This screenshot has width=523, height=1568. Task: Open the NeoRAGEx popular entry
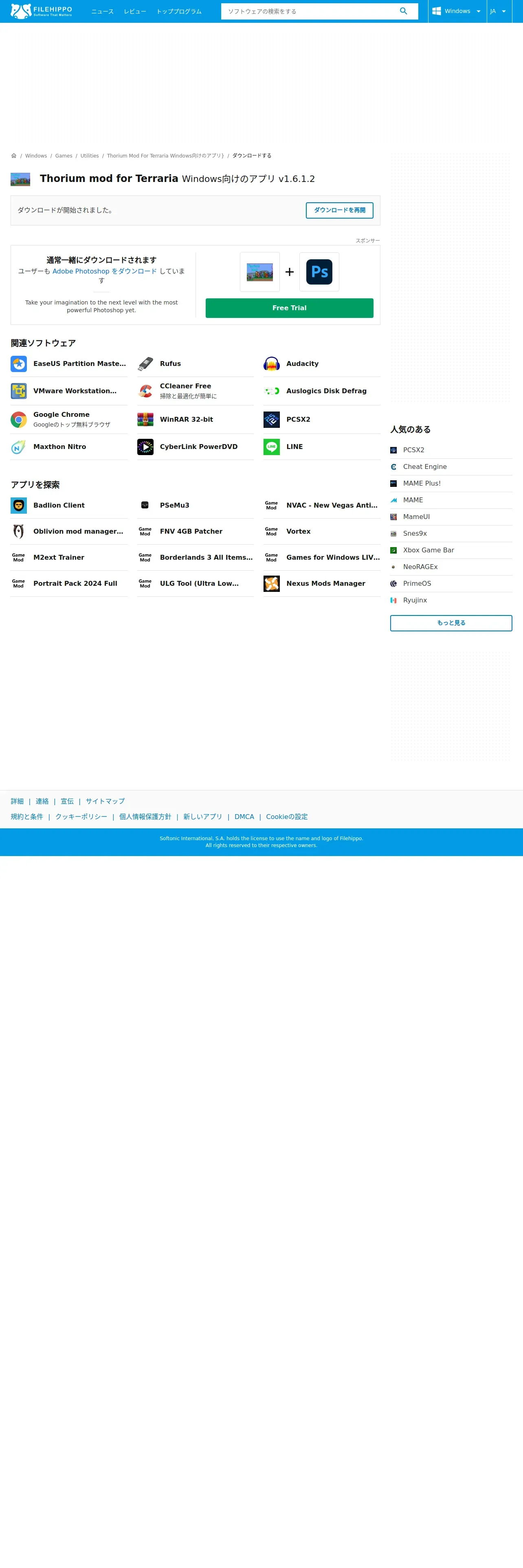[451, 567]
